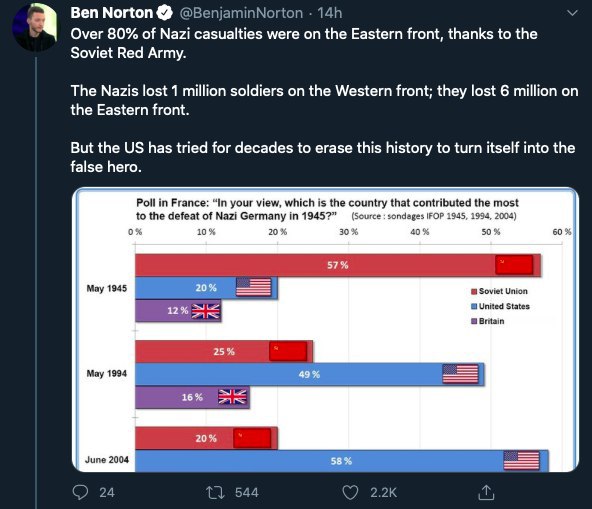This screenshot has width=592, height=509.
Task: Click the US flag on the 58% bar
Action: (521, 461)
